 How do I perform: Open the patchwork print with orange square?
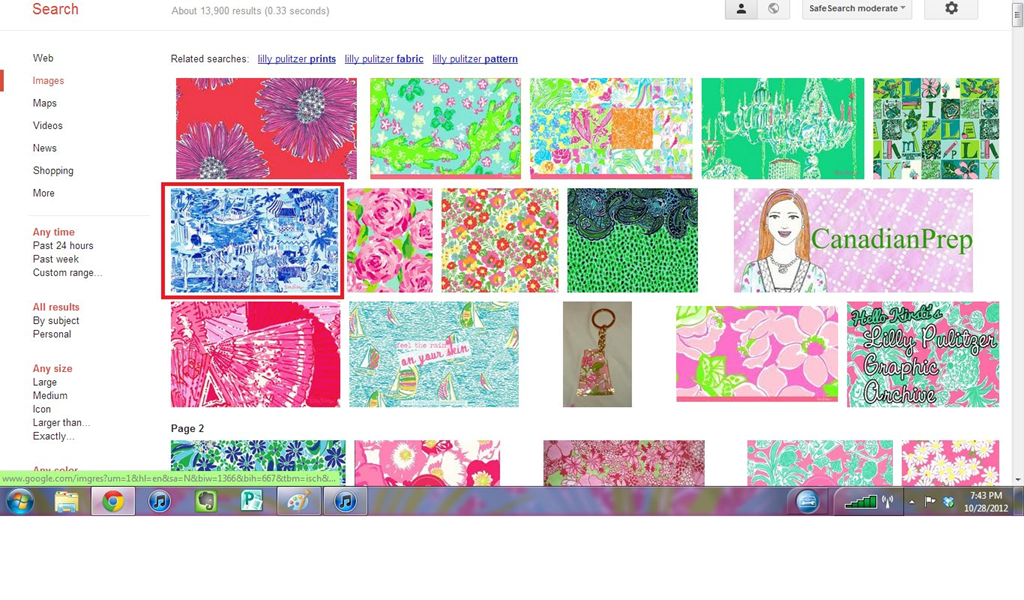point(611,129)
